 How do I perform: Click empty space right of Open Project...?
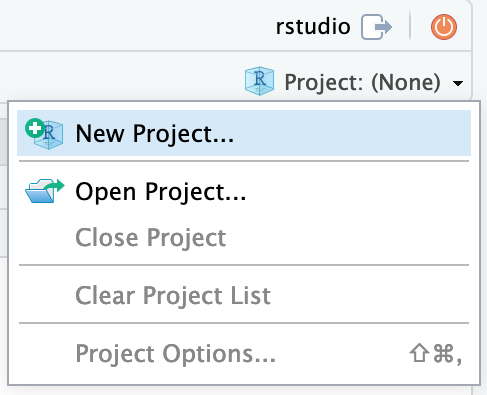pos(357,192)
